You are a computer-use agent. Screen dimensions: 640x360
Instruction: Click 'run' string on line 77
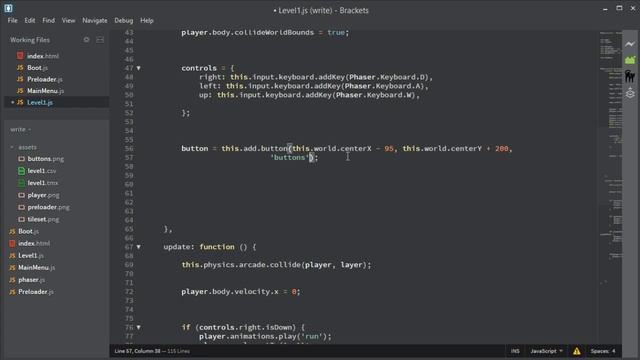click(x=312, y=336)
